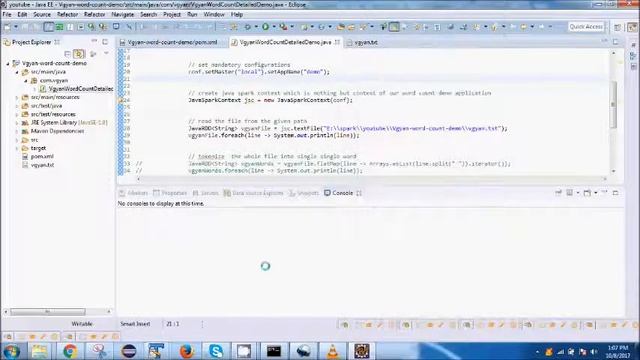Screen dimensions: 640x360
Task: Open the Run button dropdown arrow
Action: point(274,27)
